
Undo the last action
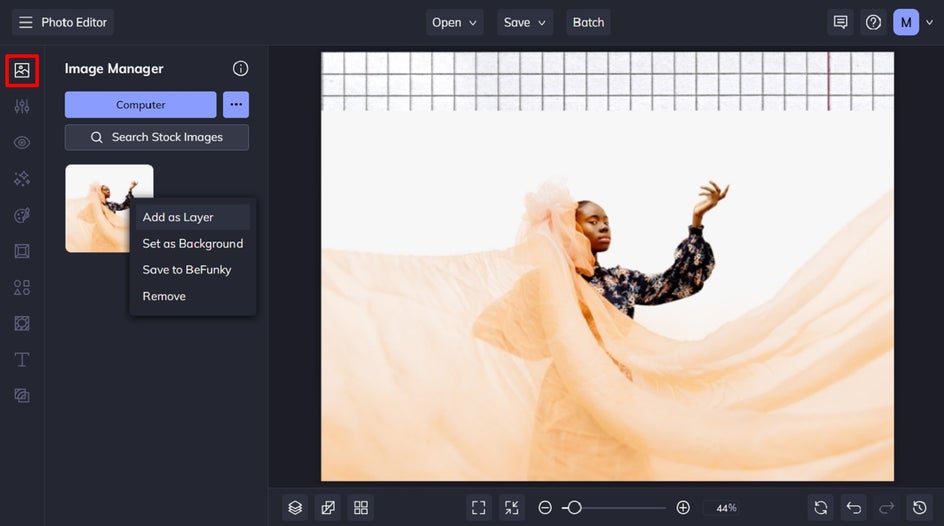pos(854,507)
